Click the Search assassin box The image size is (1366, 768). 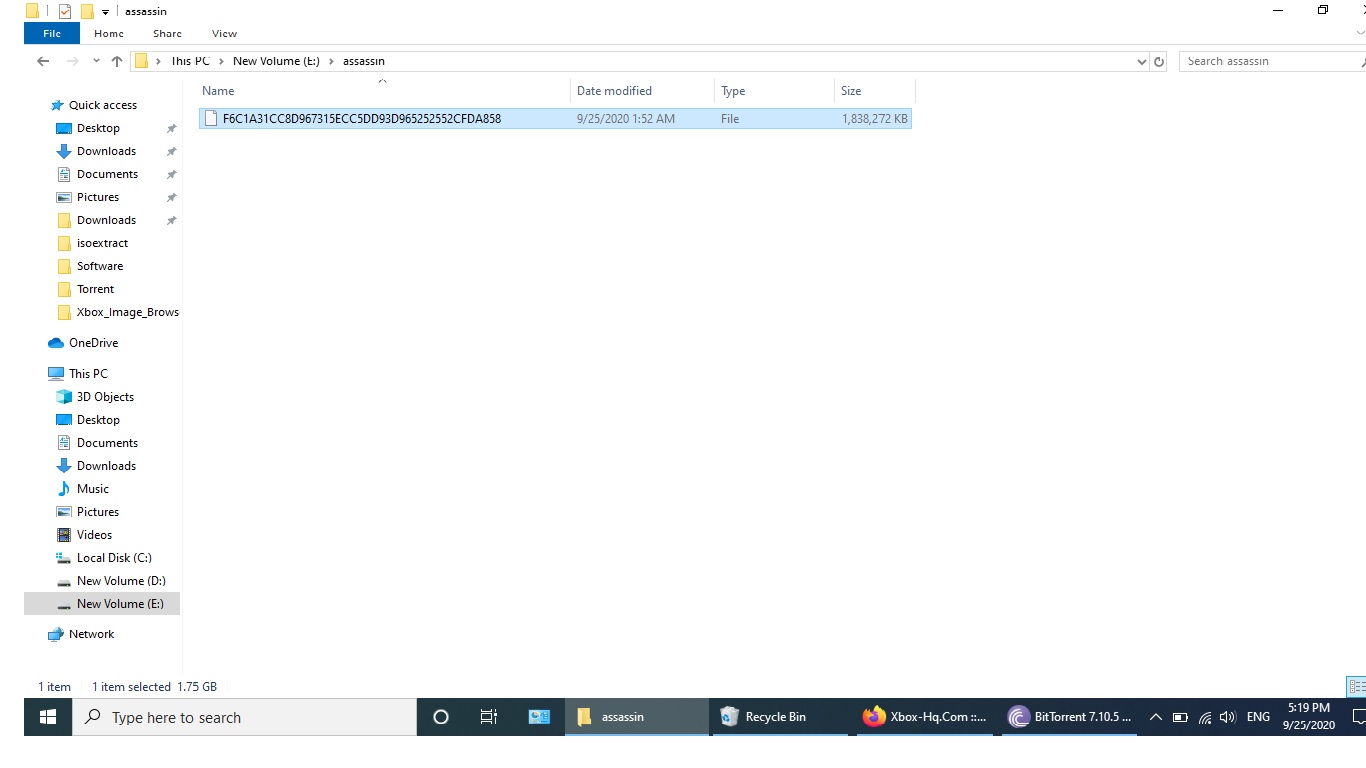pyautogui.click(x=1270, y=61)
